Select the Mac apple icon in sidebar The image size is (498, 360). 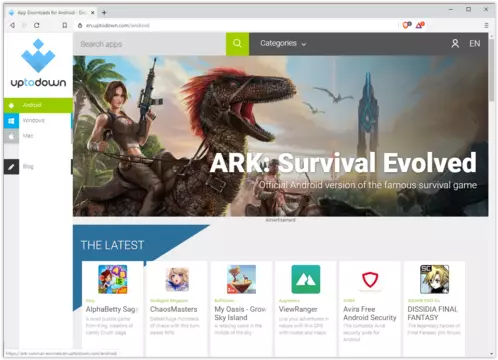point(11,136)
